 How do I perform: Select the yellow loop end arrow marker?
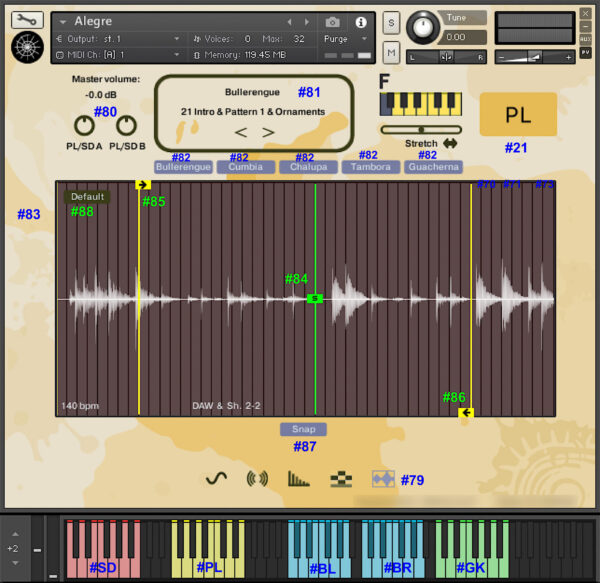coord(466,413)
